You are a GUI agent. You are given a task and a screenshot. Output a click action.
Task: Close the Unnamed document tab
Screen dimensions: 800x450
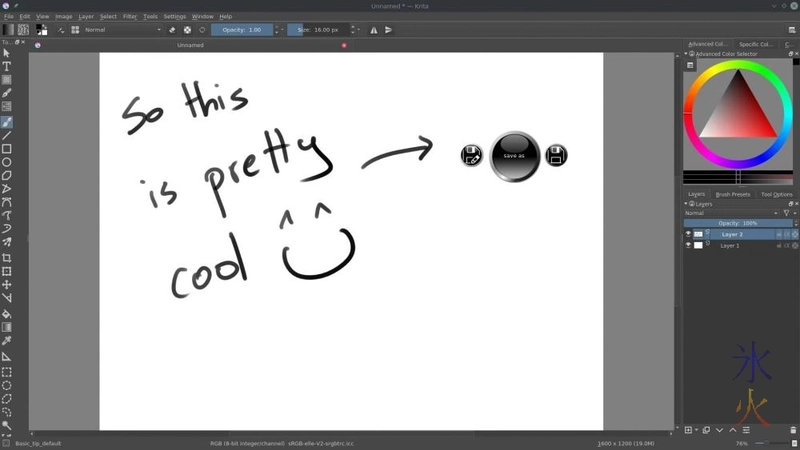tap(344, 45)
